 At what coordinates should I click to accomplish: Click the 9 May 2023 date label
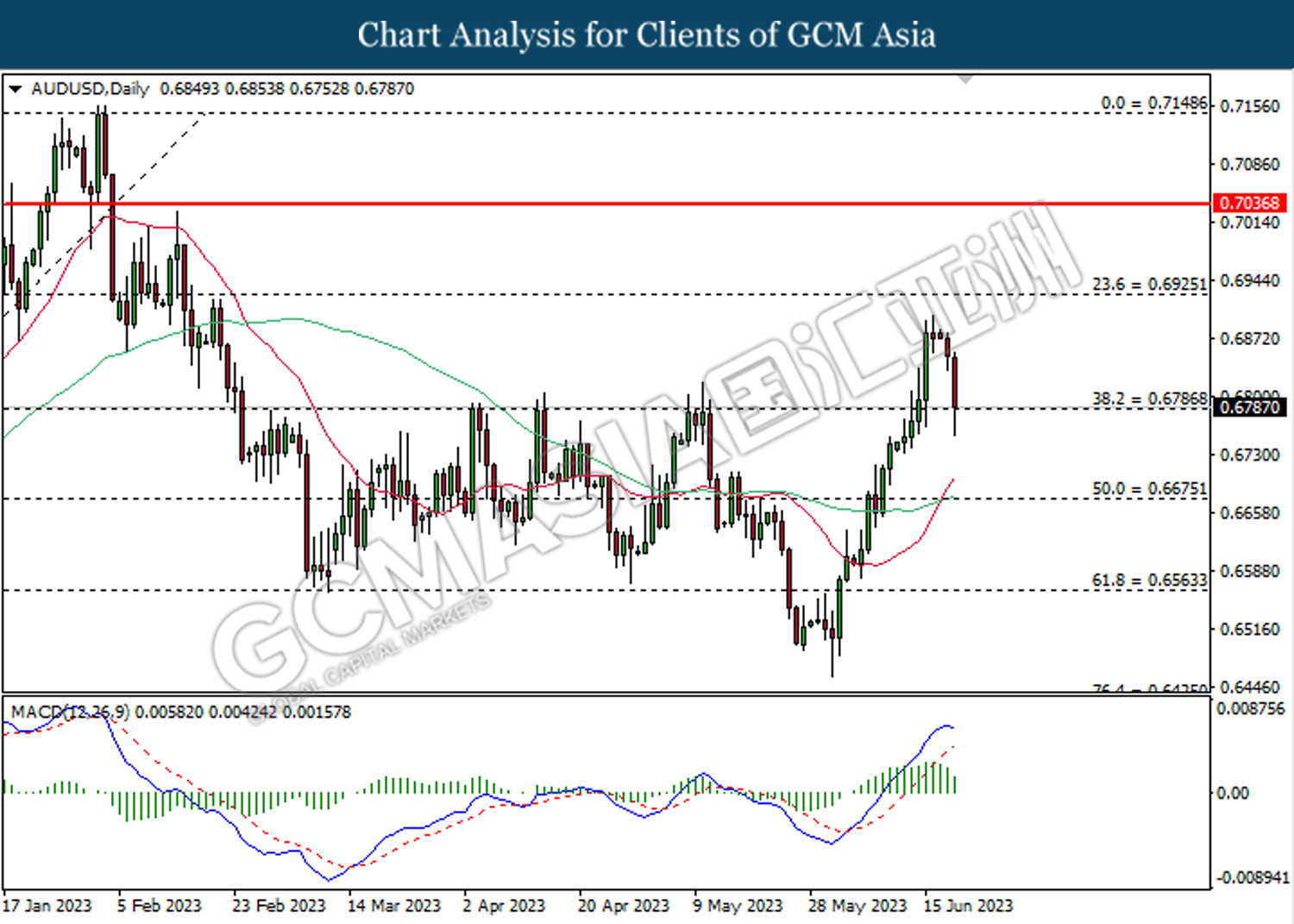pyautogui.click(x=738, y=906)
